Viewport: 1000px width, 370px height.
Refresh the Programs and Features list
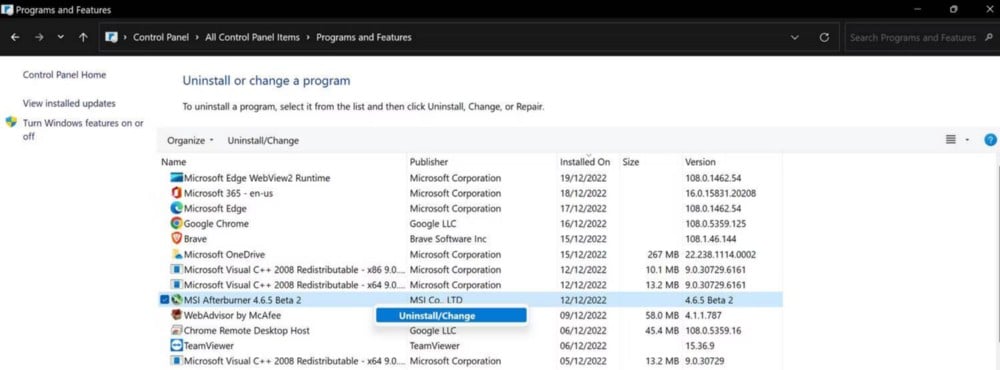pos(824,38)
